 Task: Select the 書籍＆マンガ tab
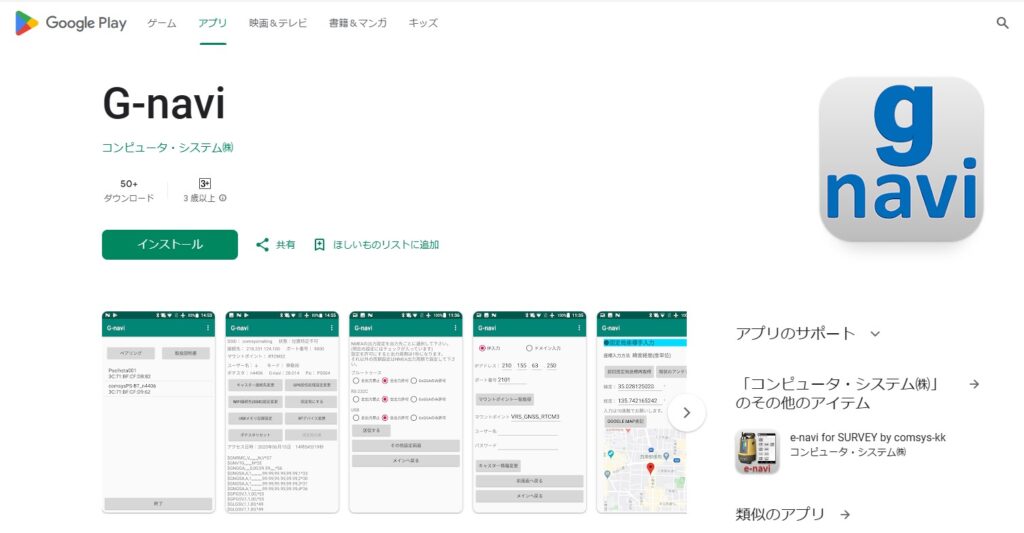[358, 23]
